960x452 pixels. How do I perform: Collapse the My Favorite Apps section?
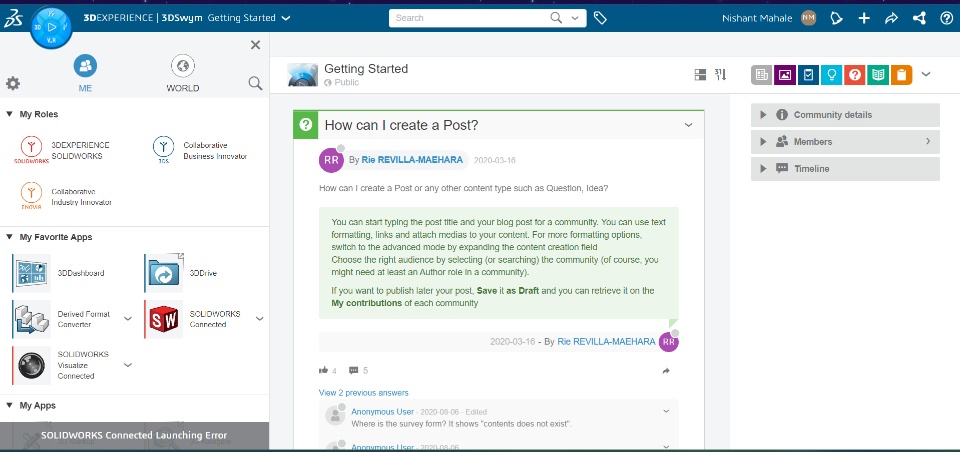tap(9, 236)
